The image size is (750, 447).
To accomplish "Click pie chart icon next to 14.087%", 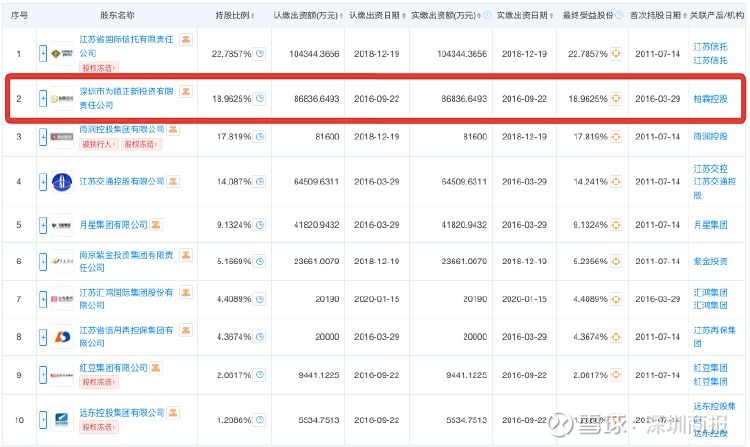I will click(260, 182).
